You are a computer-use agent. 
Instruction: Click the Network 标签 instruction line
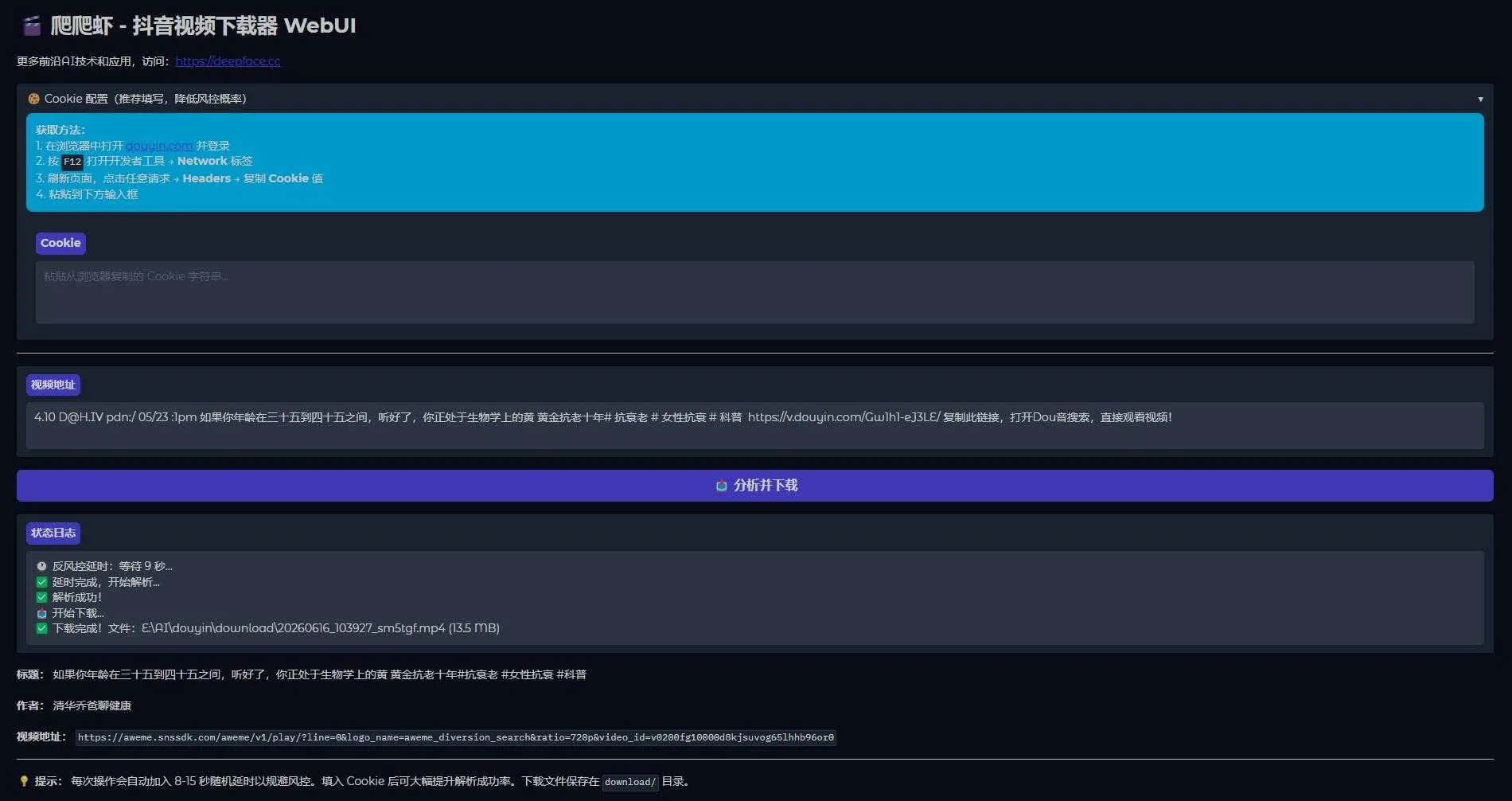point(144,162)
